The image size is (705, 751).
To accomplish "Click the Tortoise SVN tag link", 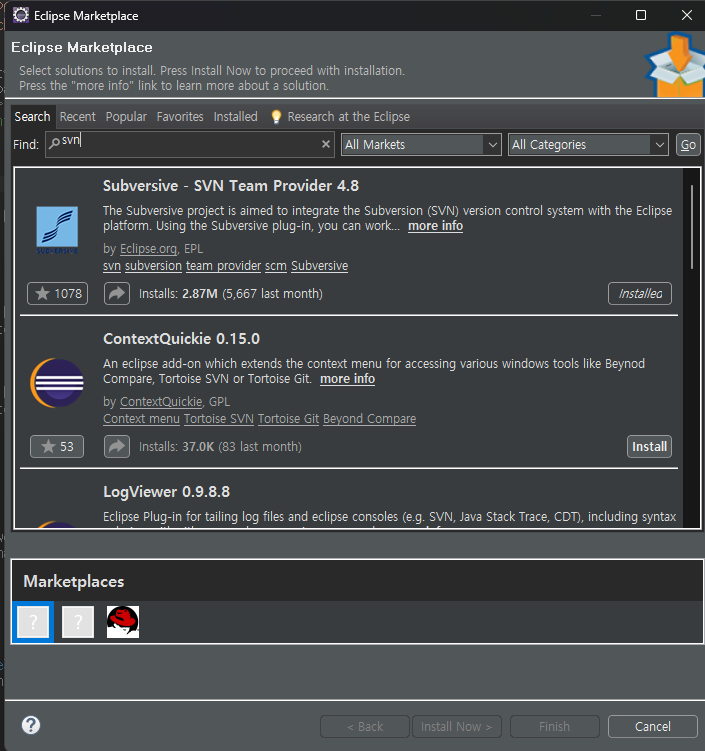I will click(x=219, y=419).
